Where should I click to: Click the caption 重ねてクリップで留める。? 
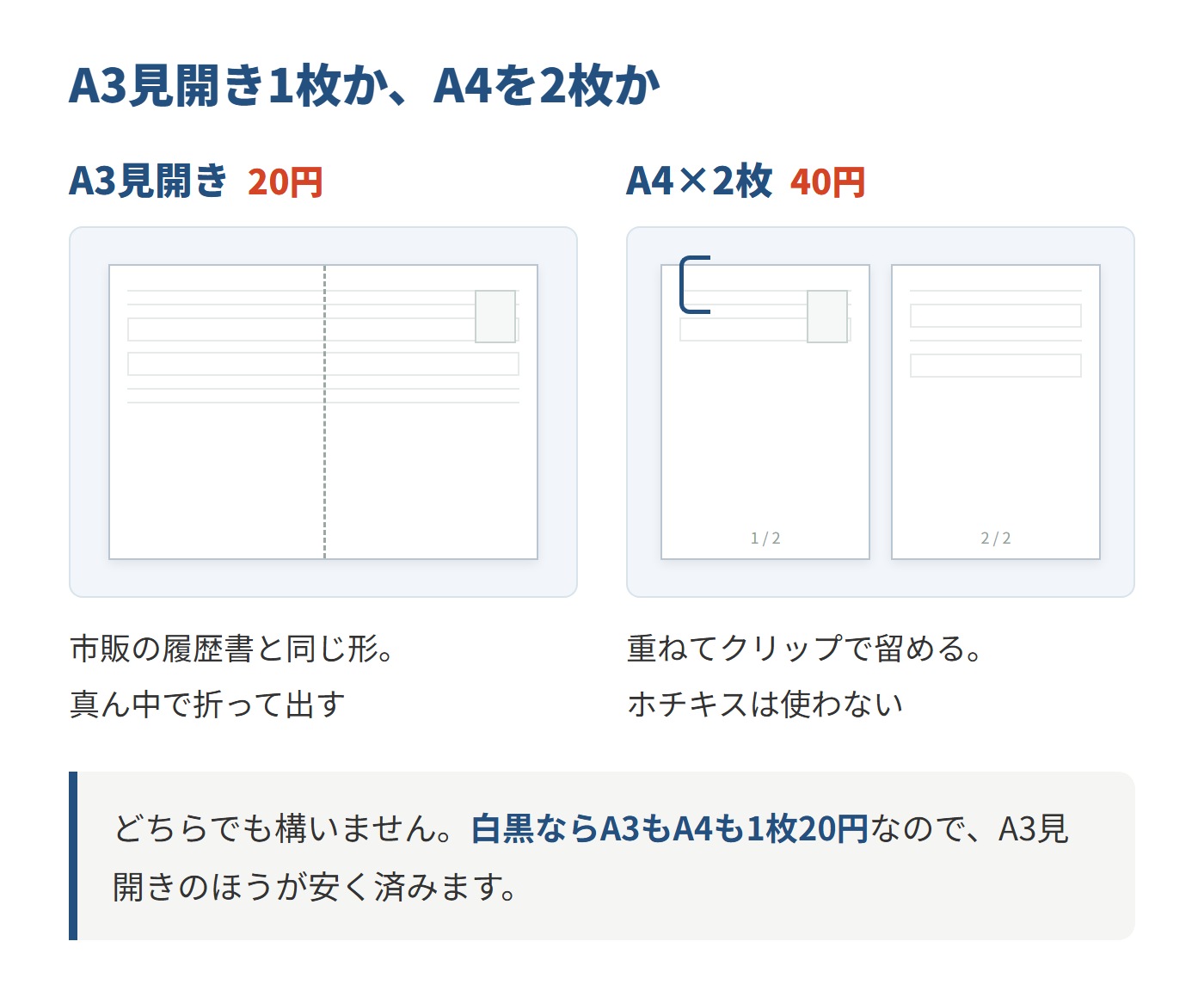[805, 649]
